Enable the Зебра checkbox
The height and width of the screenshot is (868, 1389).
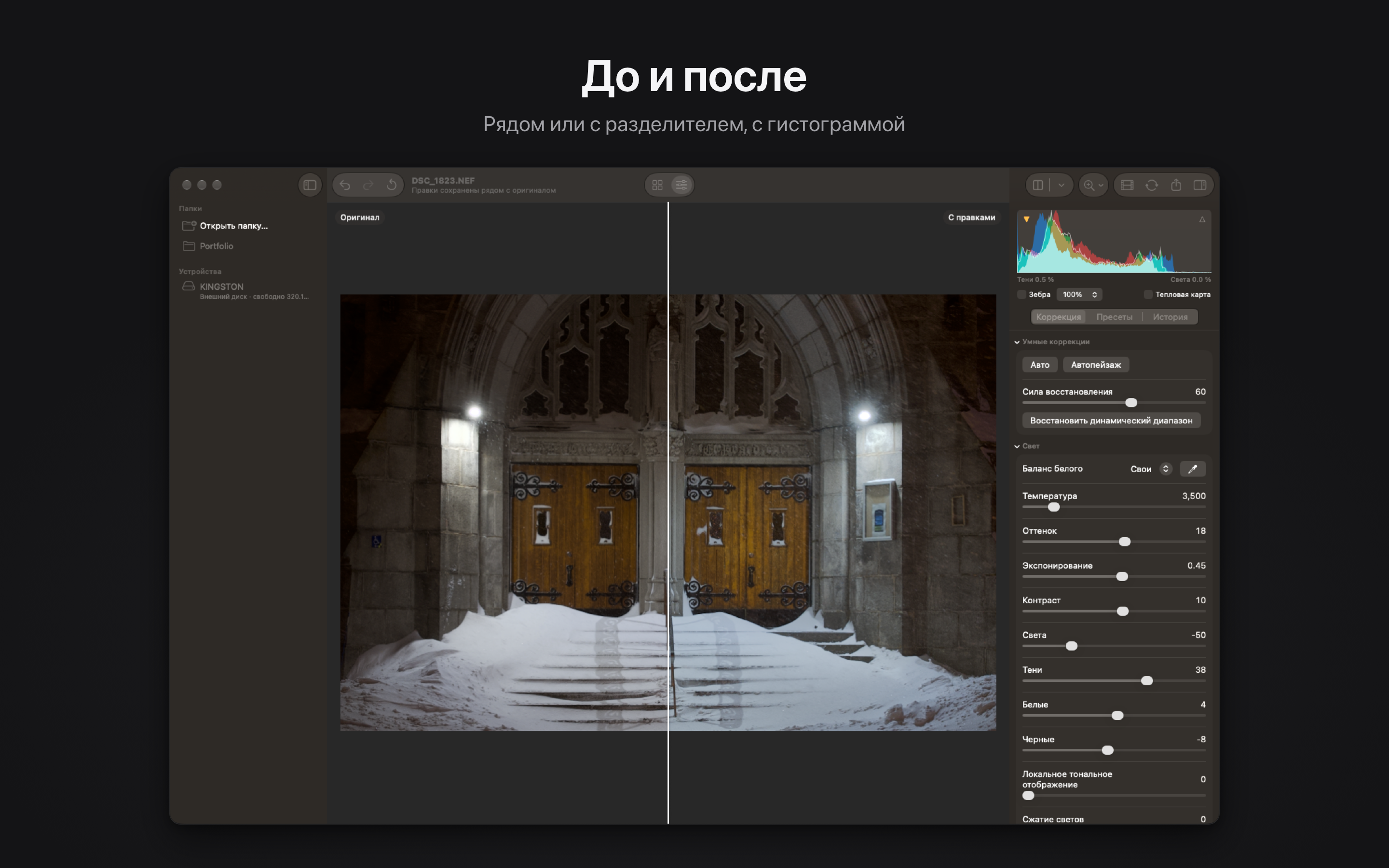pyautogui.click(x=1021, y=295)
